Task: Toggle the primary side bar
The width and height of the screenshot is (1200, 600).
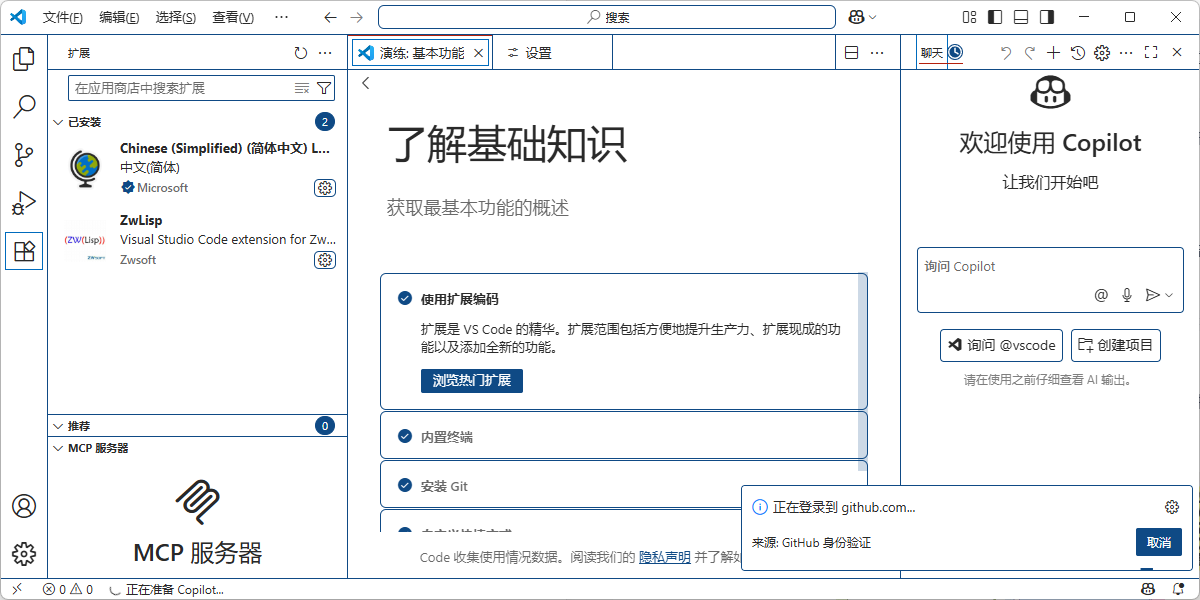Action: [x=995, y=17]
